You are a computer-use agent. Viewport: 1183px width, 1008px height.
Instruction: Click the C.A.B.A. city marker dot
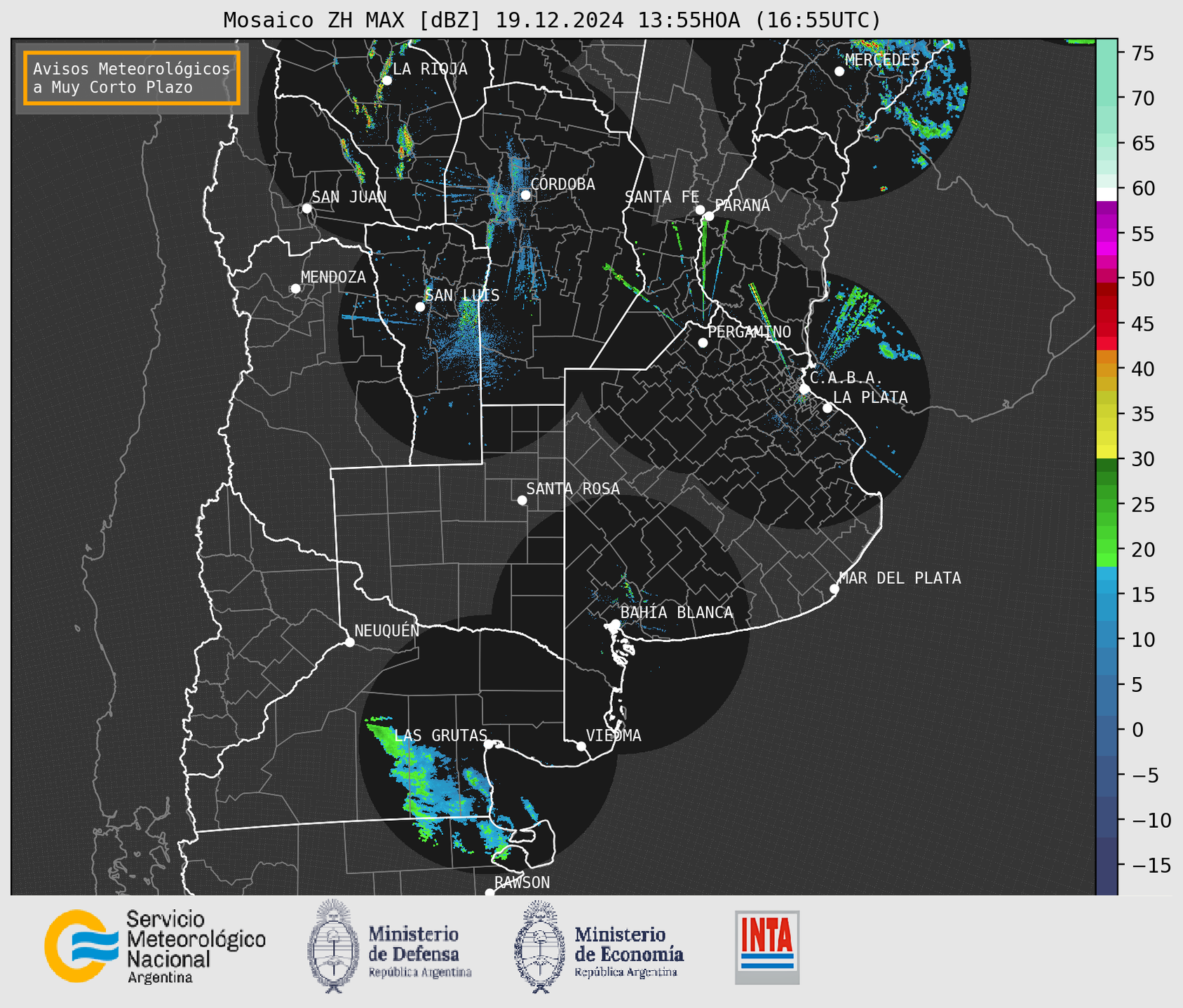(x=805, y=389)
